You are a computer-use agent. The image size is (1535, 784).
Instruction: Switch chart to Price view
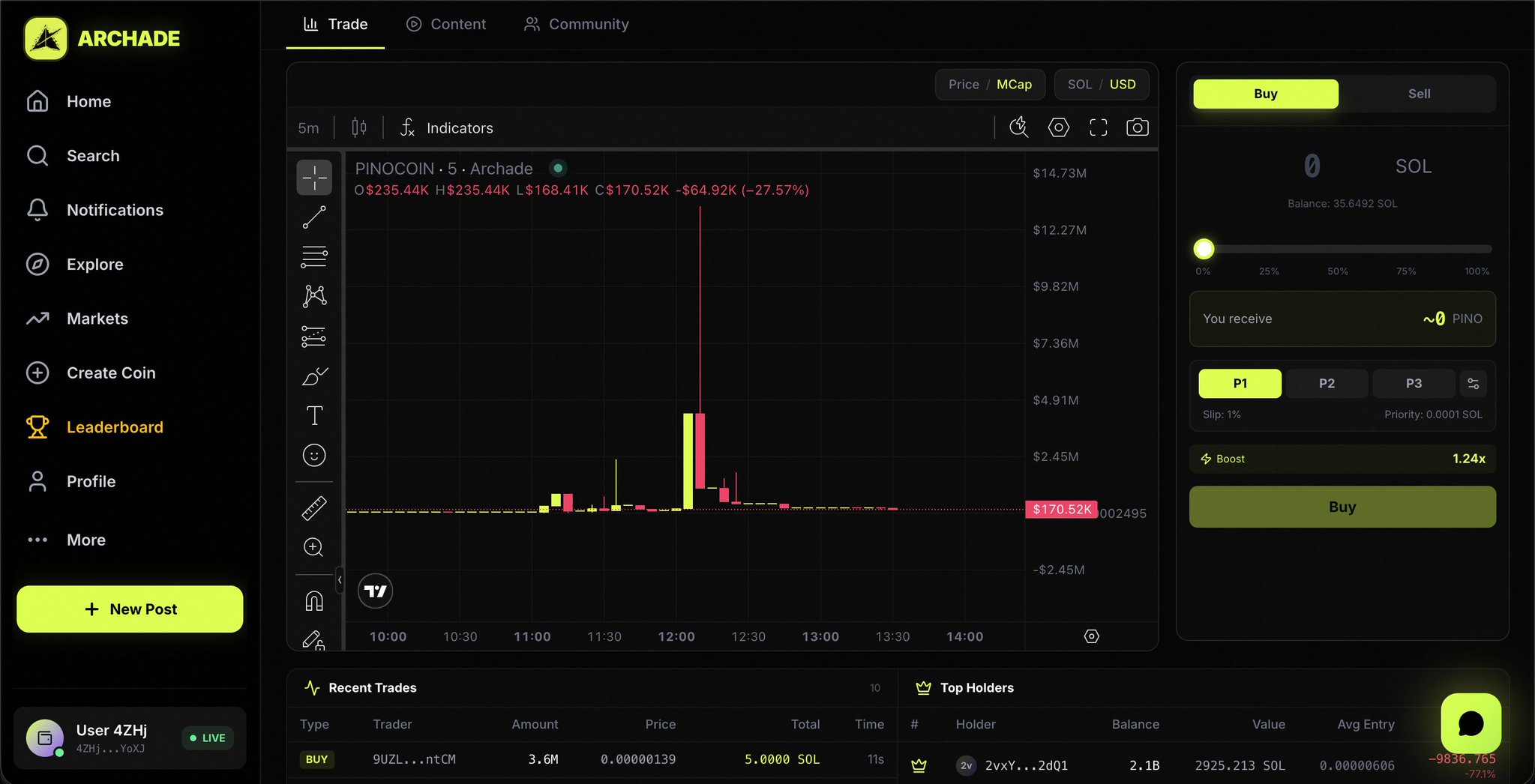pyautogui.click(x=964, y=85)
